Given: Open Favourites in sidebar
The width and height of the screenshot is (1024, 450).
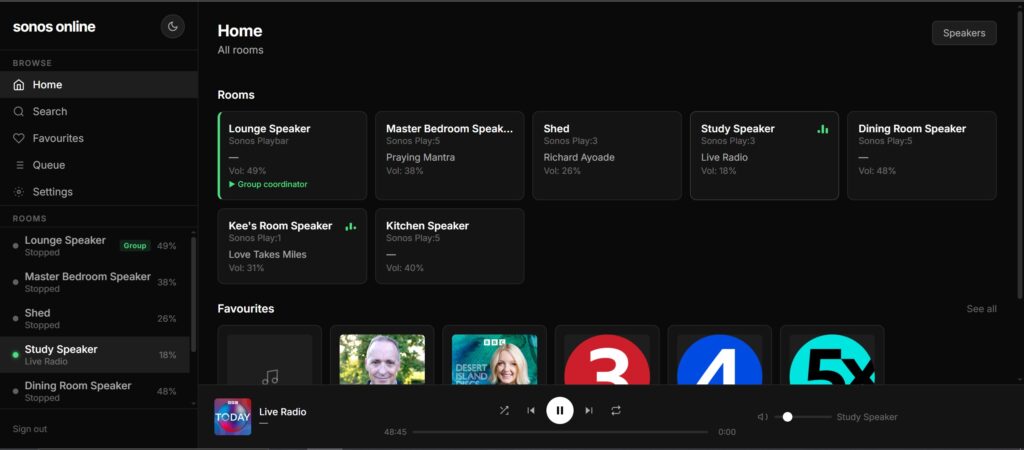Looking at the screenshot, I should pyautogui.click(x=99, y=138).
